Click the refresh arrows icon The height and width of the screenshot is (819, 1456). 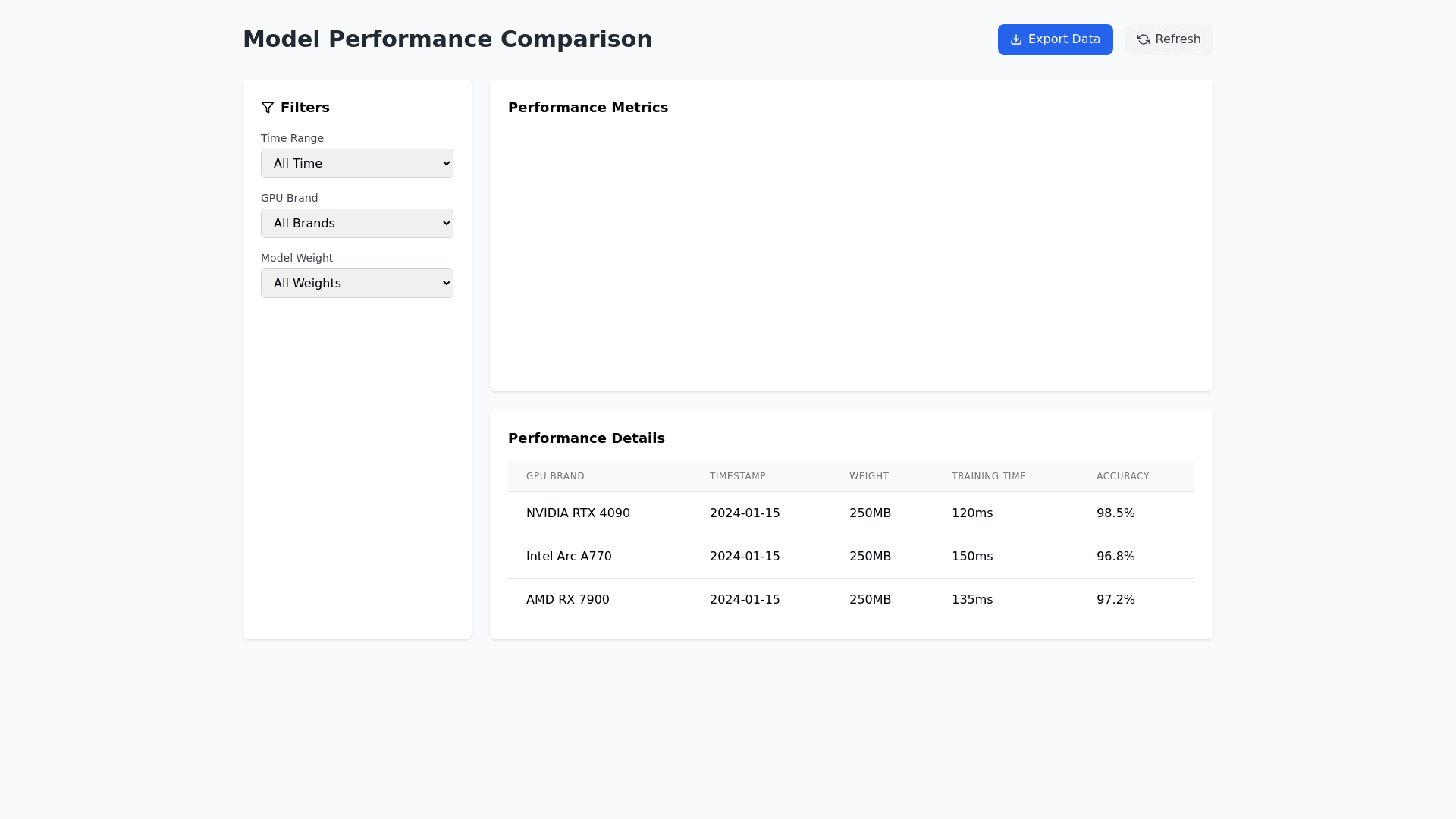click(1144, 39)
